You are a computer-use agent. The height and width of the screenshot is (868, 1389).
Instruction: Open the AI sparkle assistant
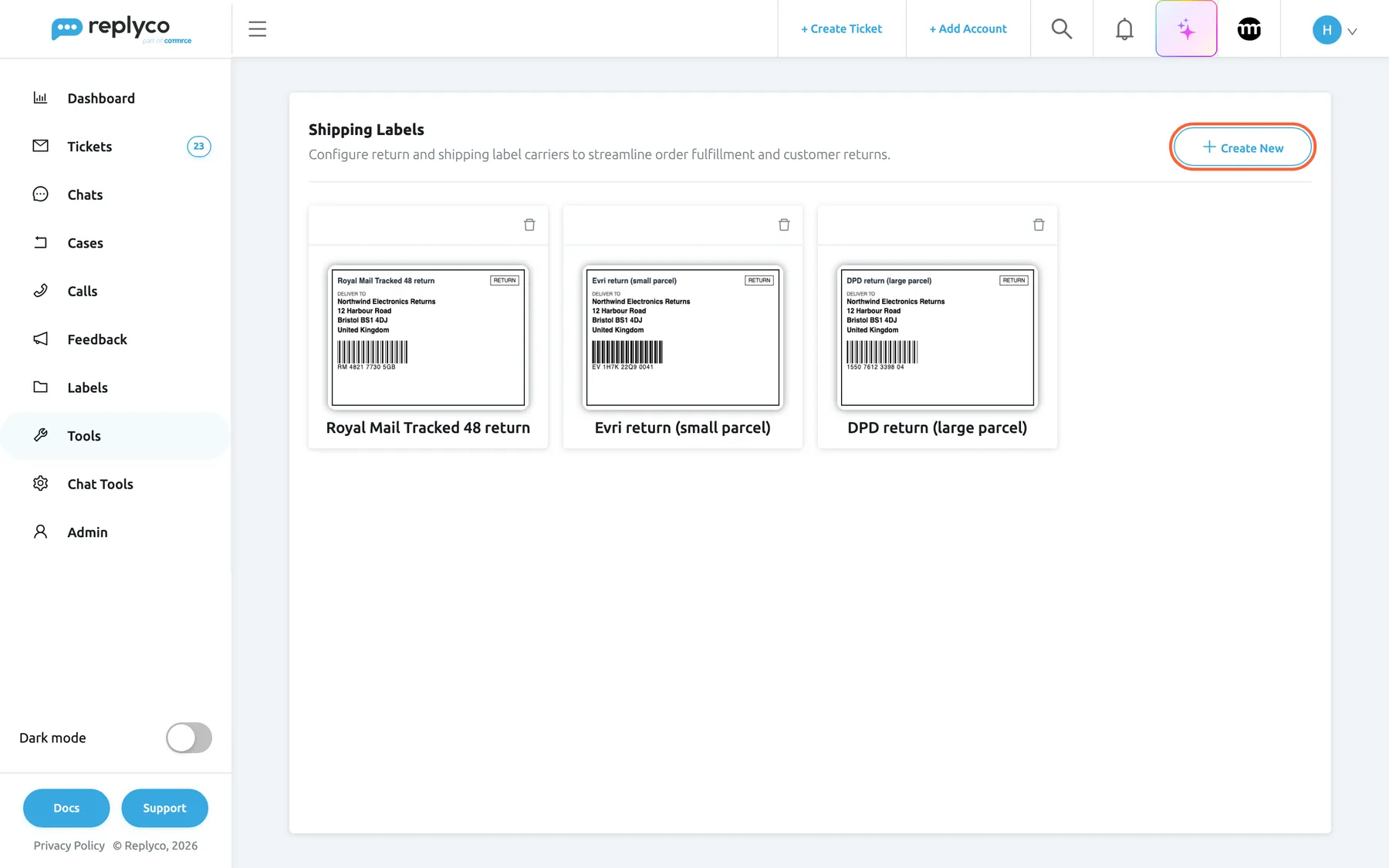click(1186, 29)
